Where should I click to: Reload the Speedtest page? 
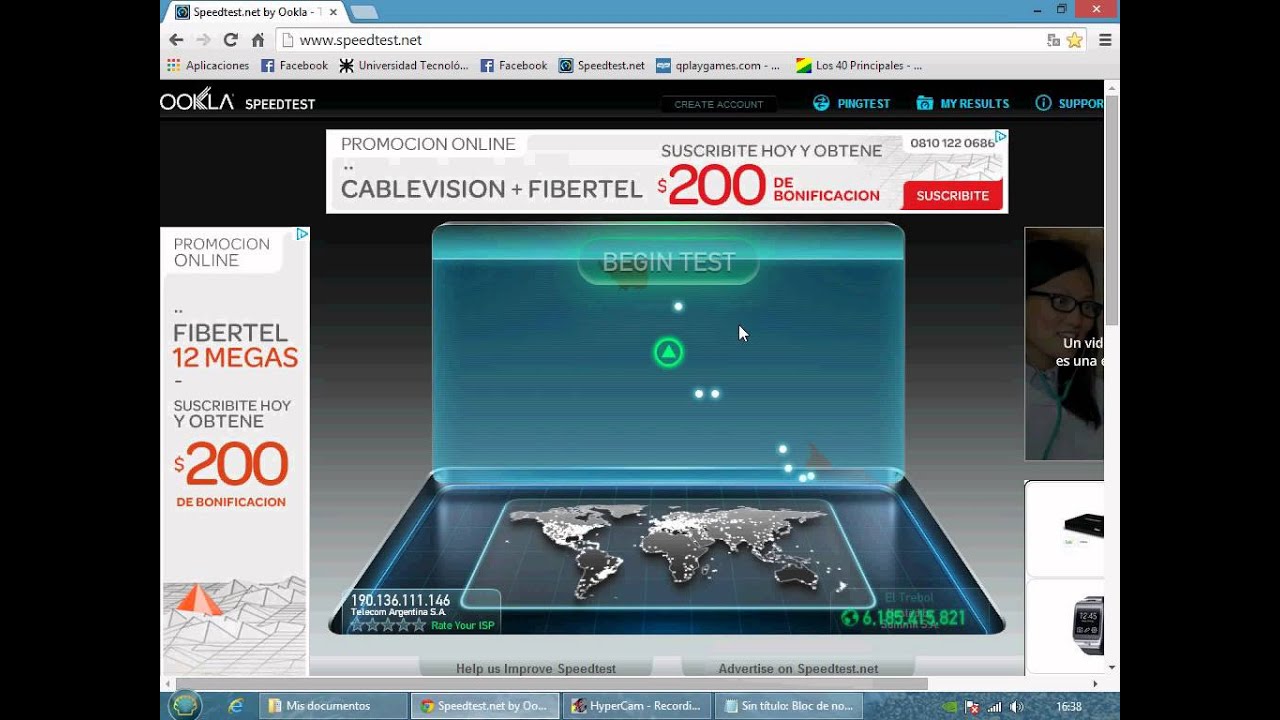click(x=230, y=40)
